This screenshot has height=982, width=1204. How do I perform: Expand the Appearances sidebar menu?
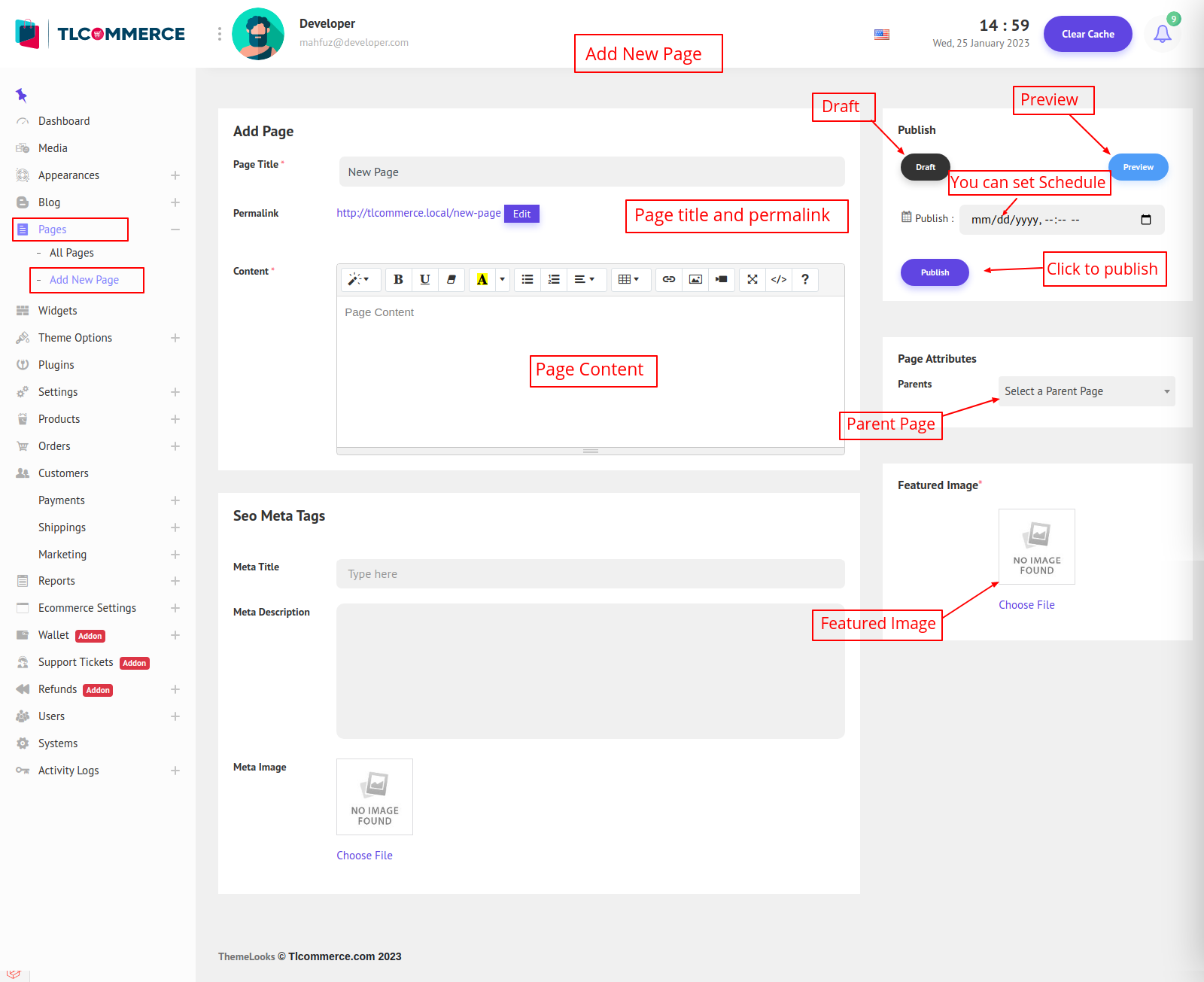pyautogui.click(x=175, y=175)
